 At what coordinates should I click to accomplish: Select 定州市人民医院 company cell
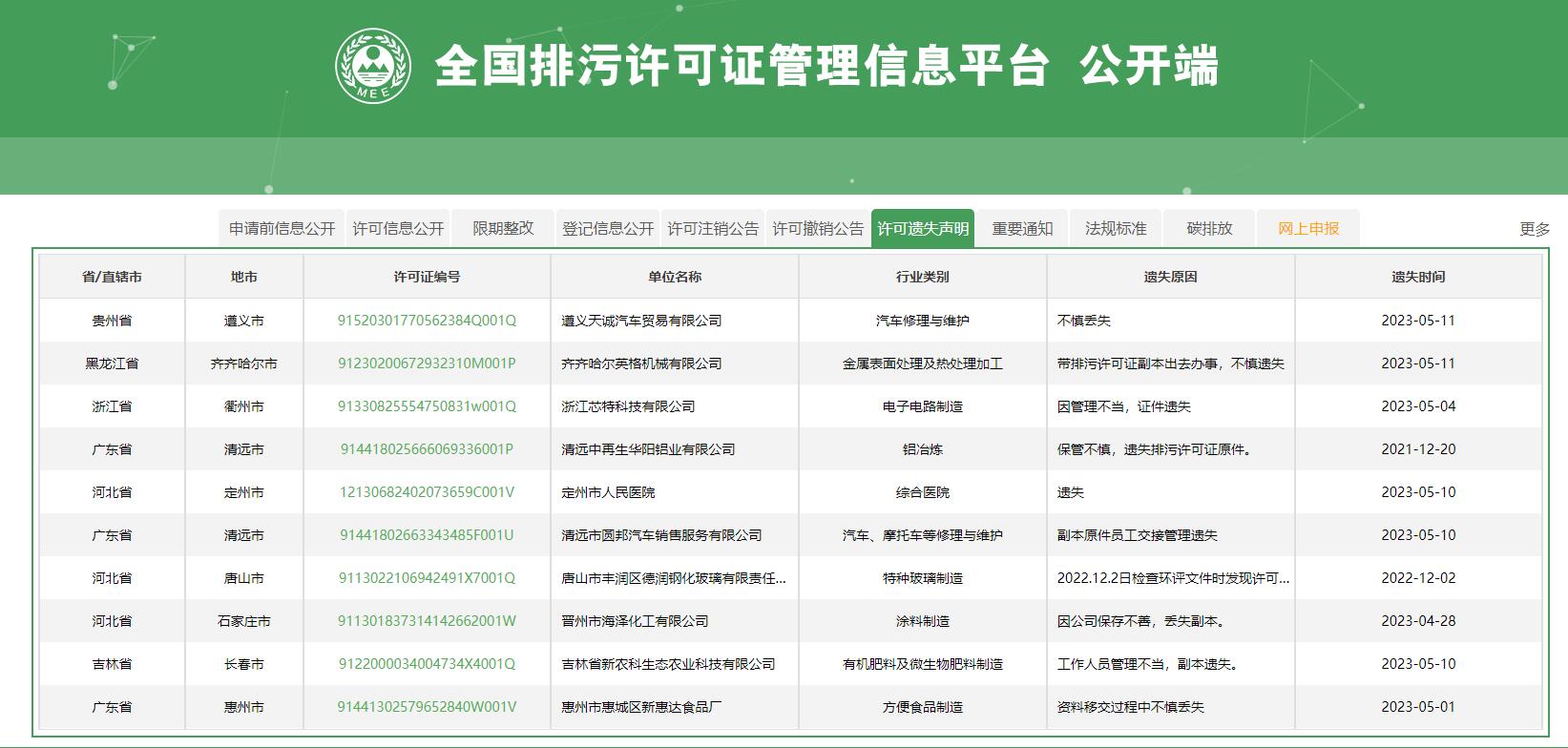[x=675, y=492]
